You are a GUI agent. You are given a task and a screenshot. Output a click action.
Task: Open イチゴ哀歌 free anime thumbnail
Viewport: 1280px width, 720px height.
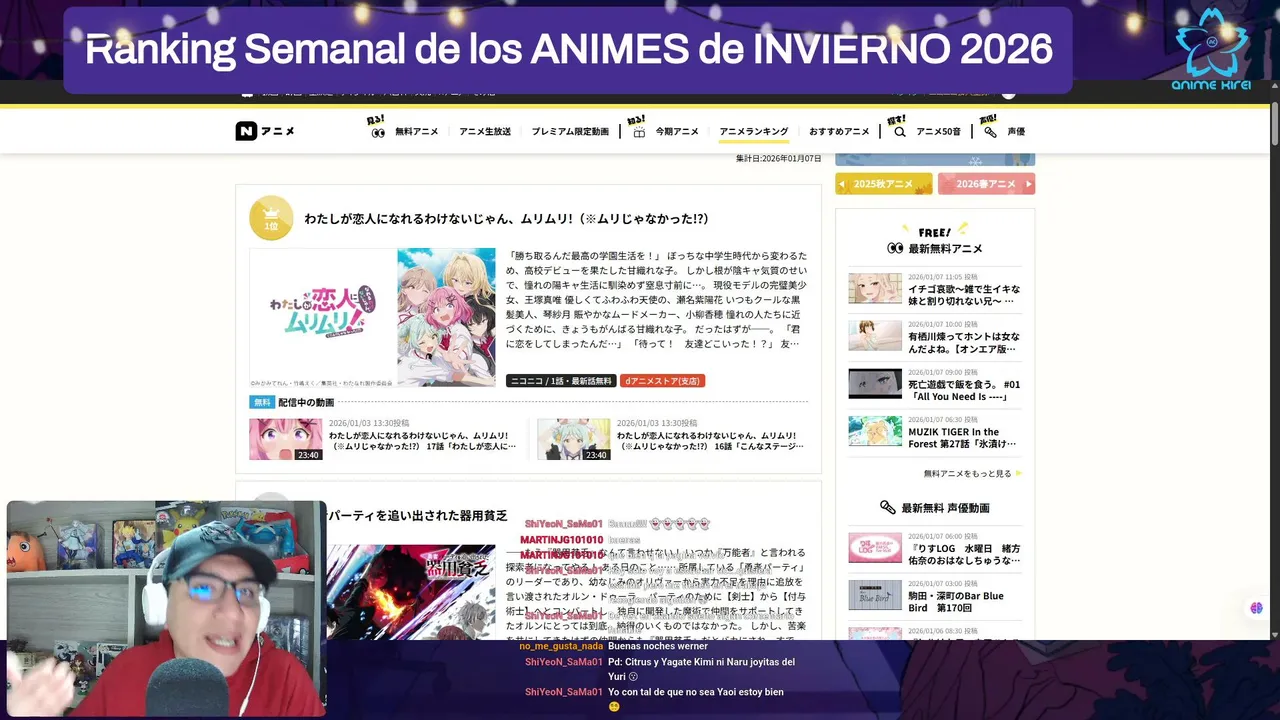pyautogui.click(x=875, y=288)
